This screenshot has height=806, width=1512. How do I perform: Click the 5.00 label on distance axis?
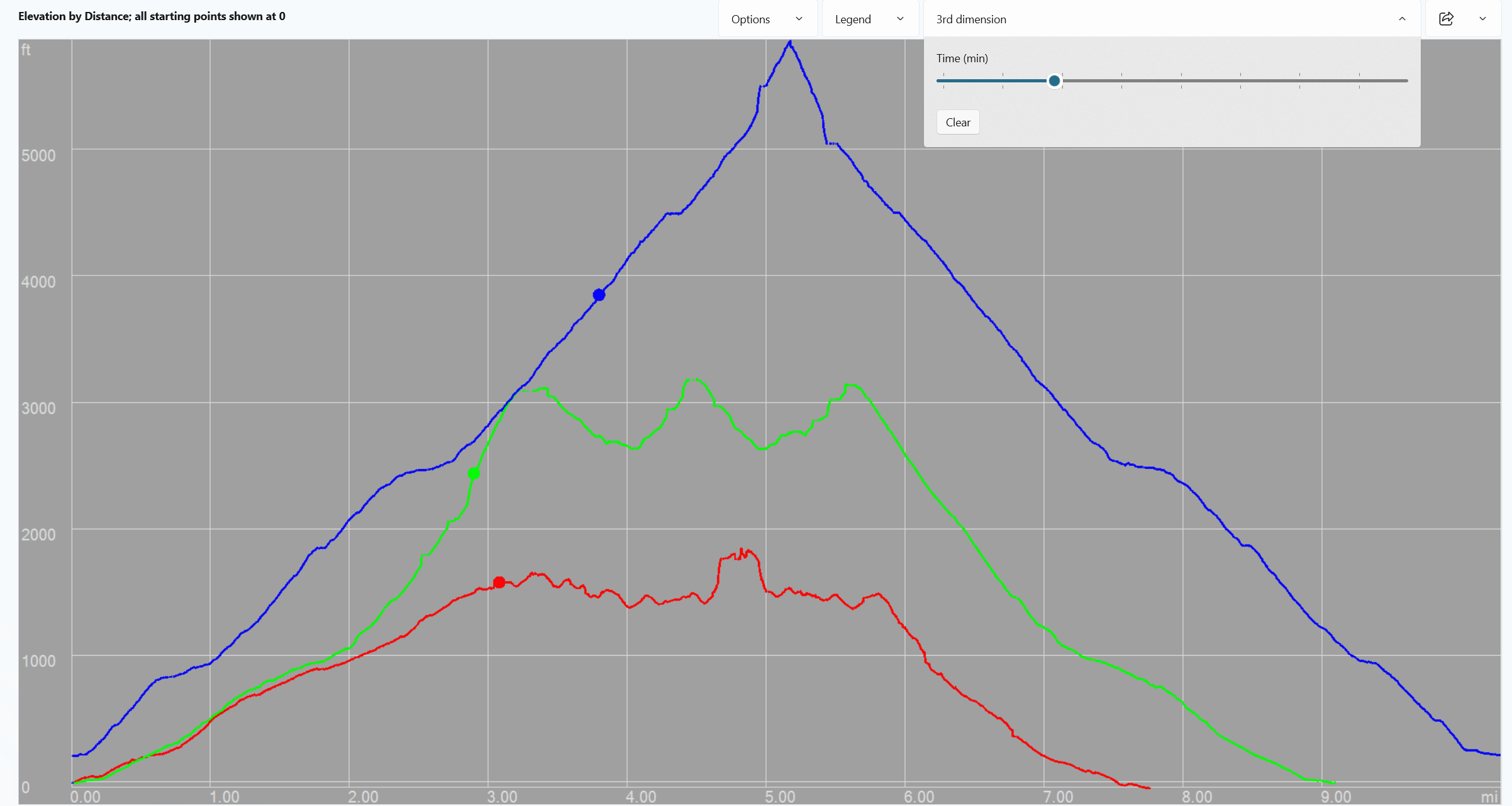coord(779,797)
